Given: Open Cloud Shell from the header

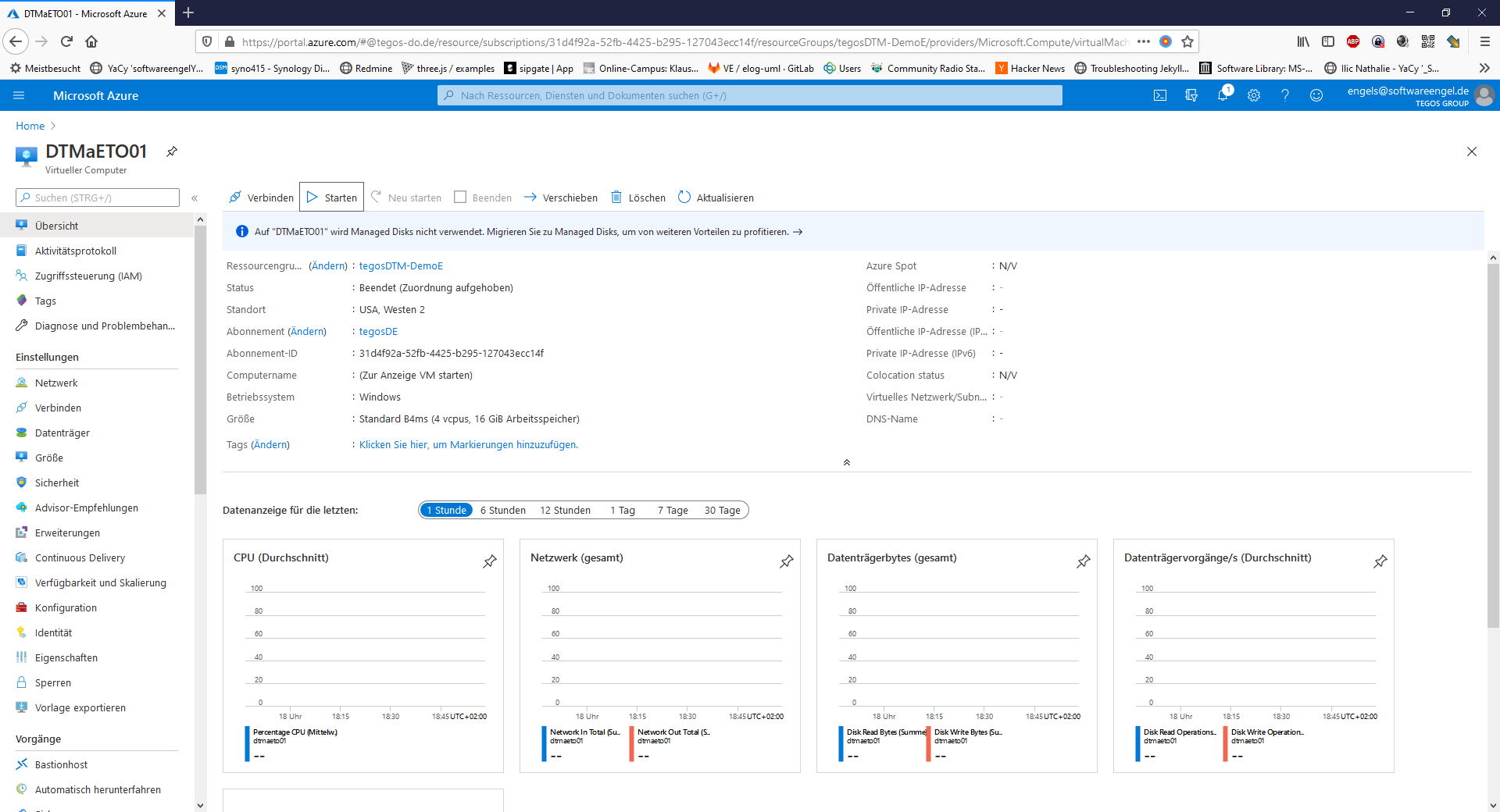Looking at the screenshot, I should point(1160,95).
